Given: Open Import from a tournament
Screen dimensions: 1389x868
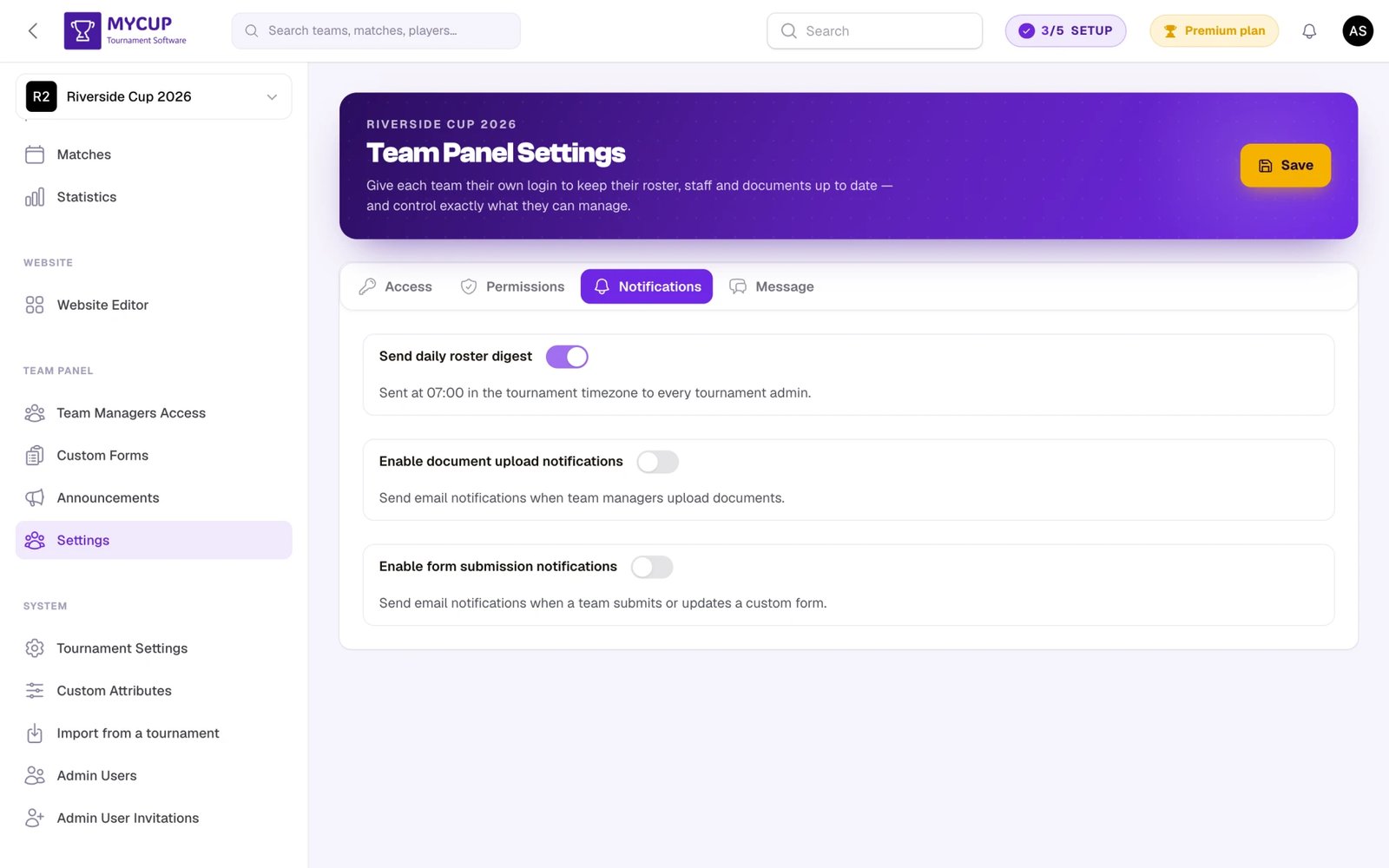Looking at the screenshot, I should tap(154, 733).
